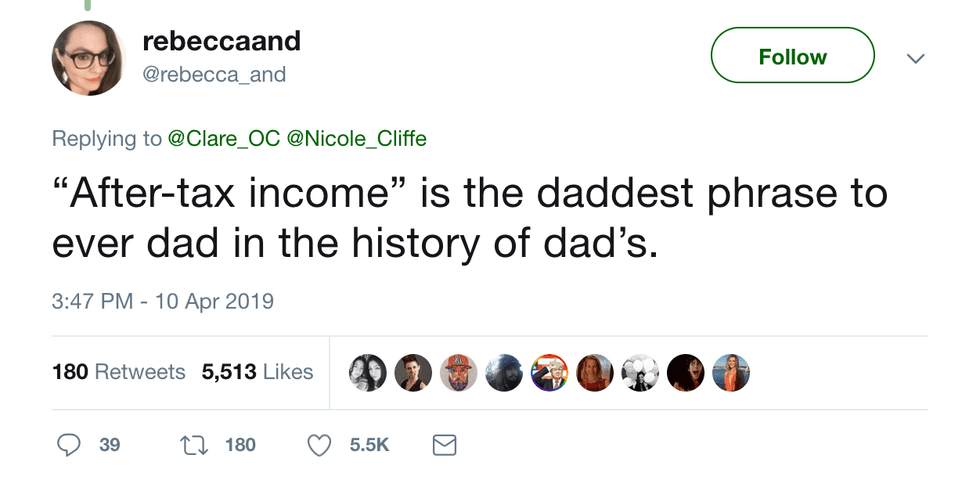Click the liker avatar with white balloons
Image resolution: width=980 pixels, height=503 pixels.
(x=640, y=372)
